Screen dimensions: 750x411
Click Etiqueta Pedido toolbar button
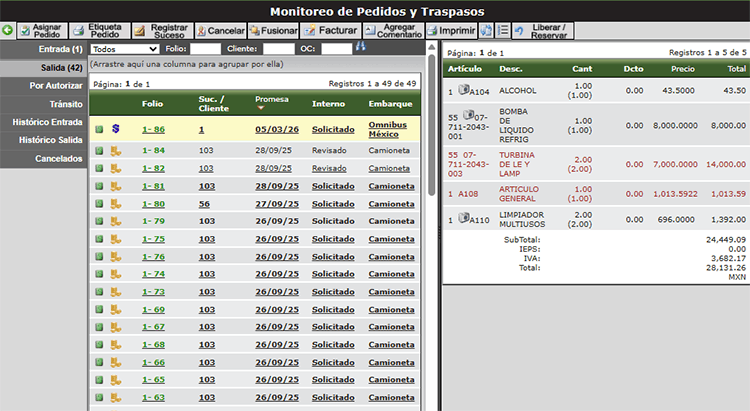point(99,31)
